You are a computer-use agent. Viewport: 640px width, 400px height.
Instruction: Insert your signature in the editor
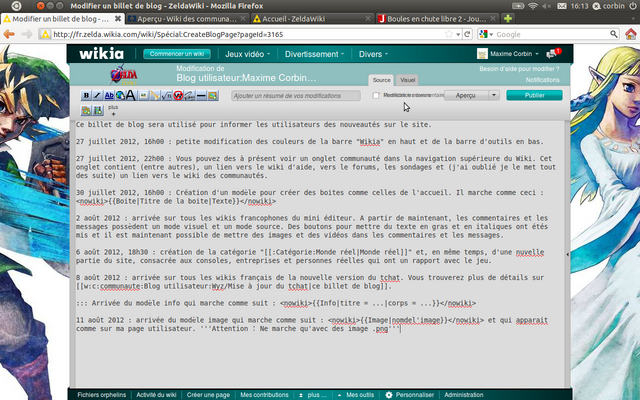tap(189, 96)
